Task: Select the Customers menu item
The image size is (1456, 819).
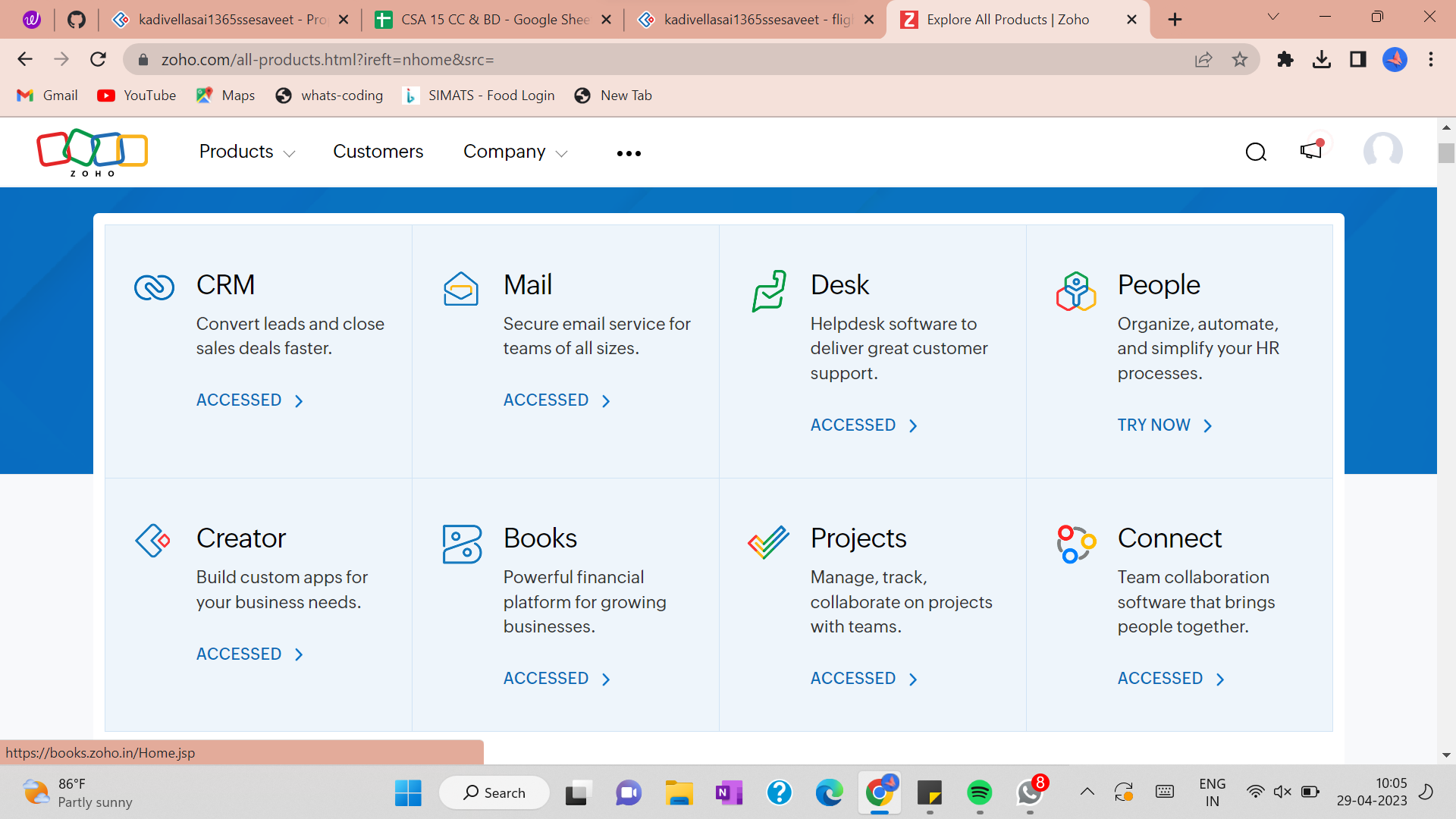Action: click(x=378, y=152)
